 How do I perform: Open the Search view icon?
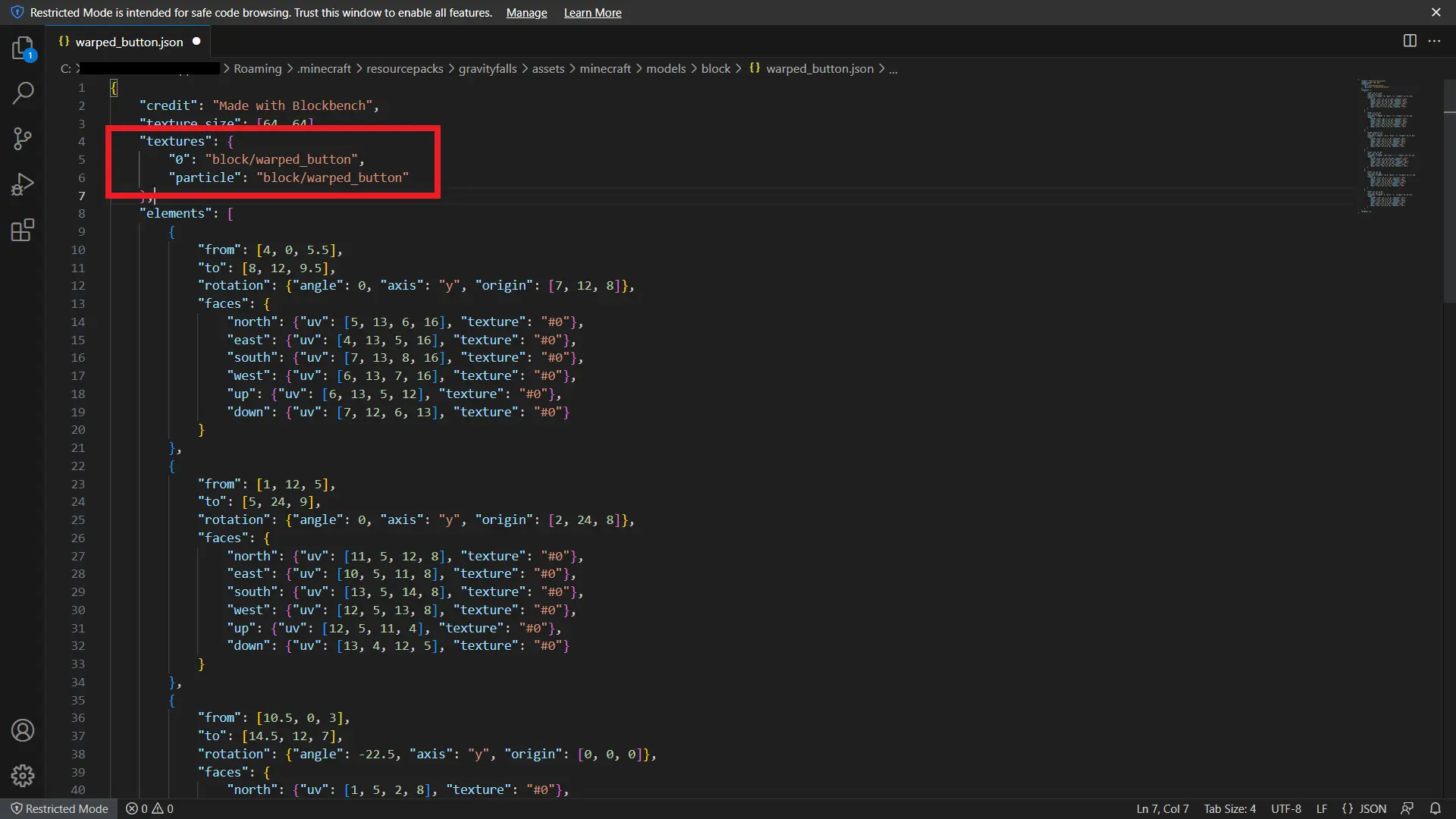click(x=23, y=93)
